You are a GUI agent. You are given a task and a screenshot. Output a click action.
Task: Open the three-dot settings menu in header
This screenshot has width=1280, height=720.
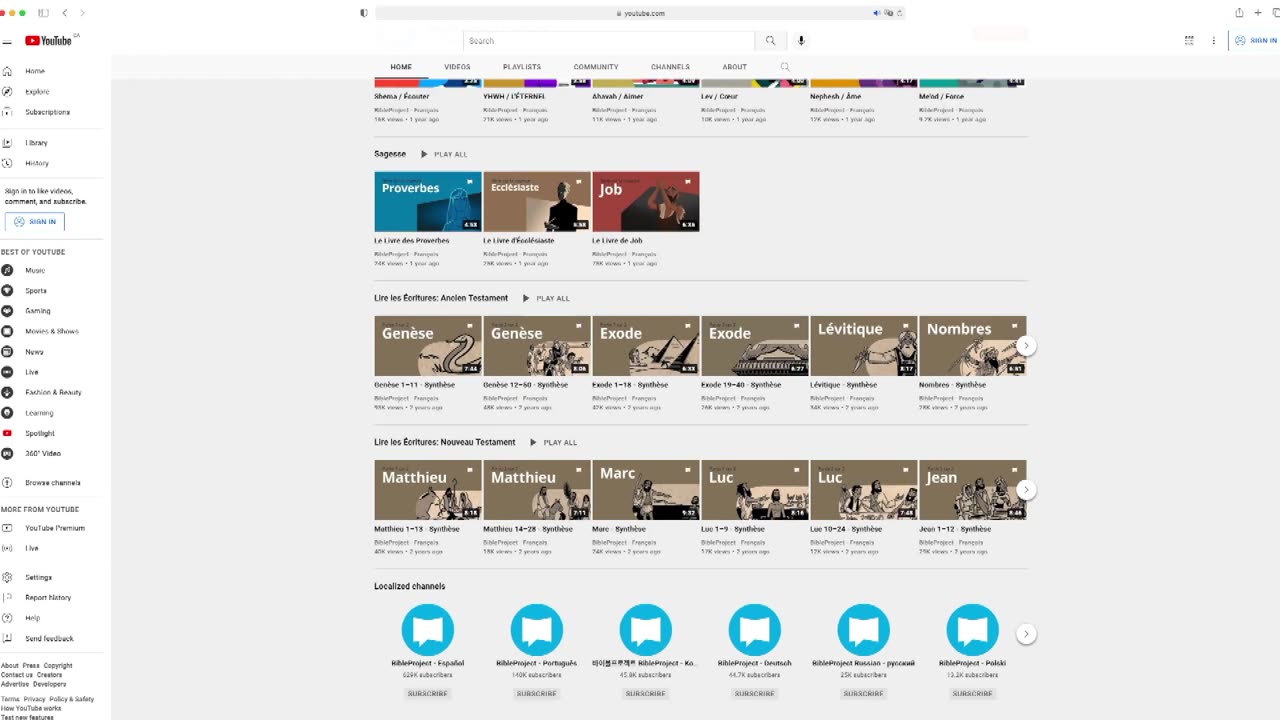pyautogui.click(x=1214, y=41)
